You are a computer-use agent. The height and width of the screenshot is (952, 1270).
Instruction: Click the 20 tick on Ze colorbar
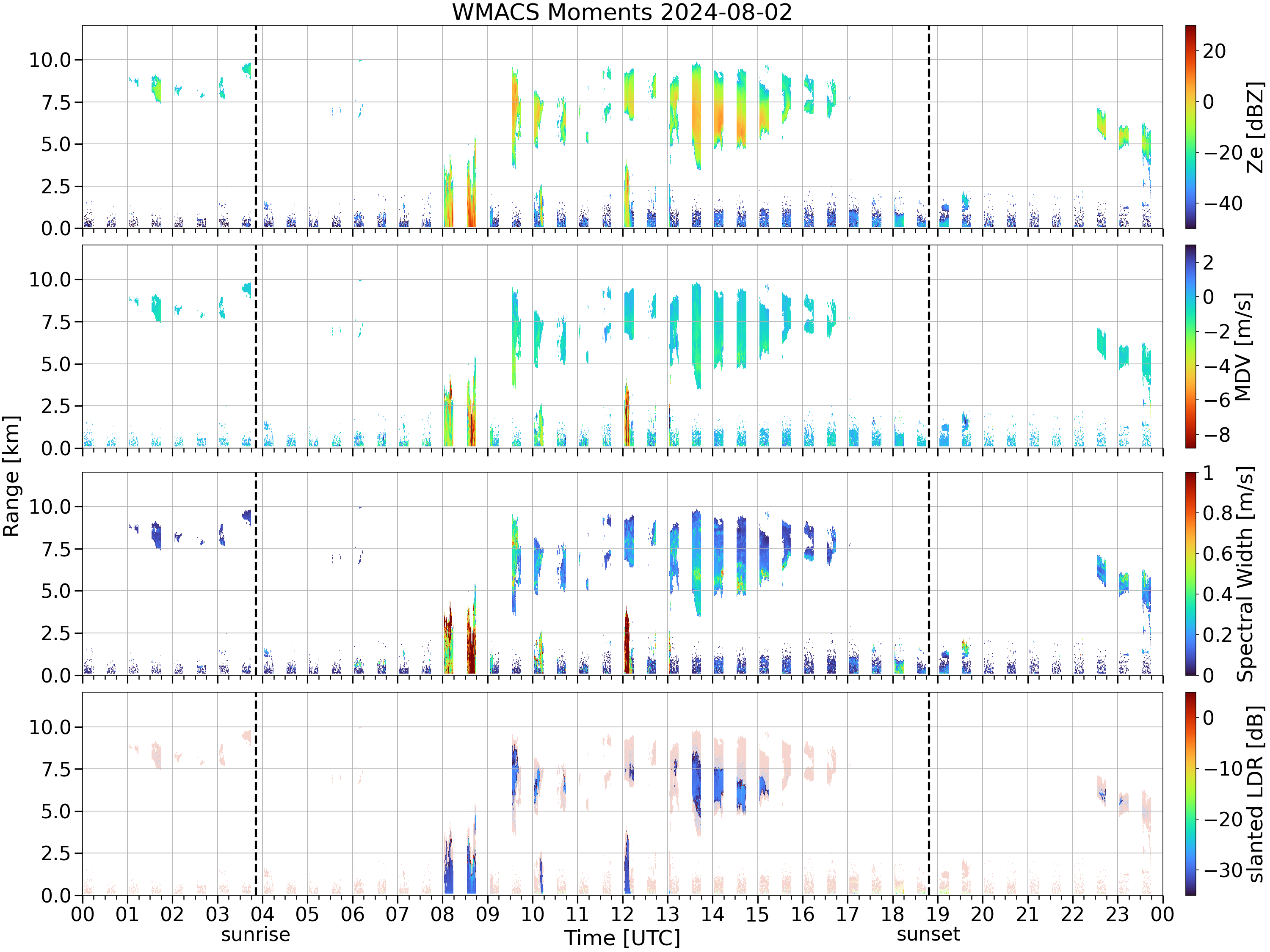[1214, 51]
